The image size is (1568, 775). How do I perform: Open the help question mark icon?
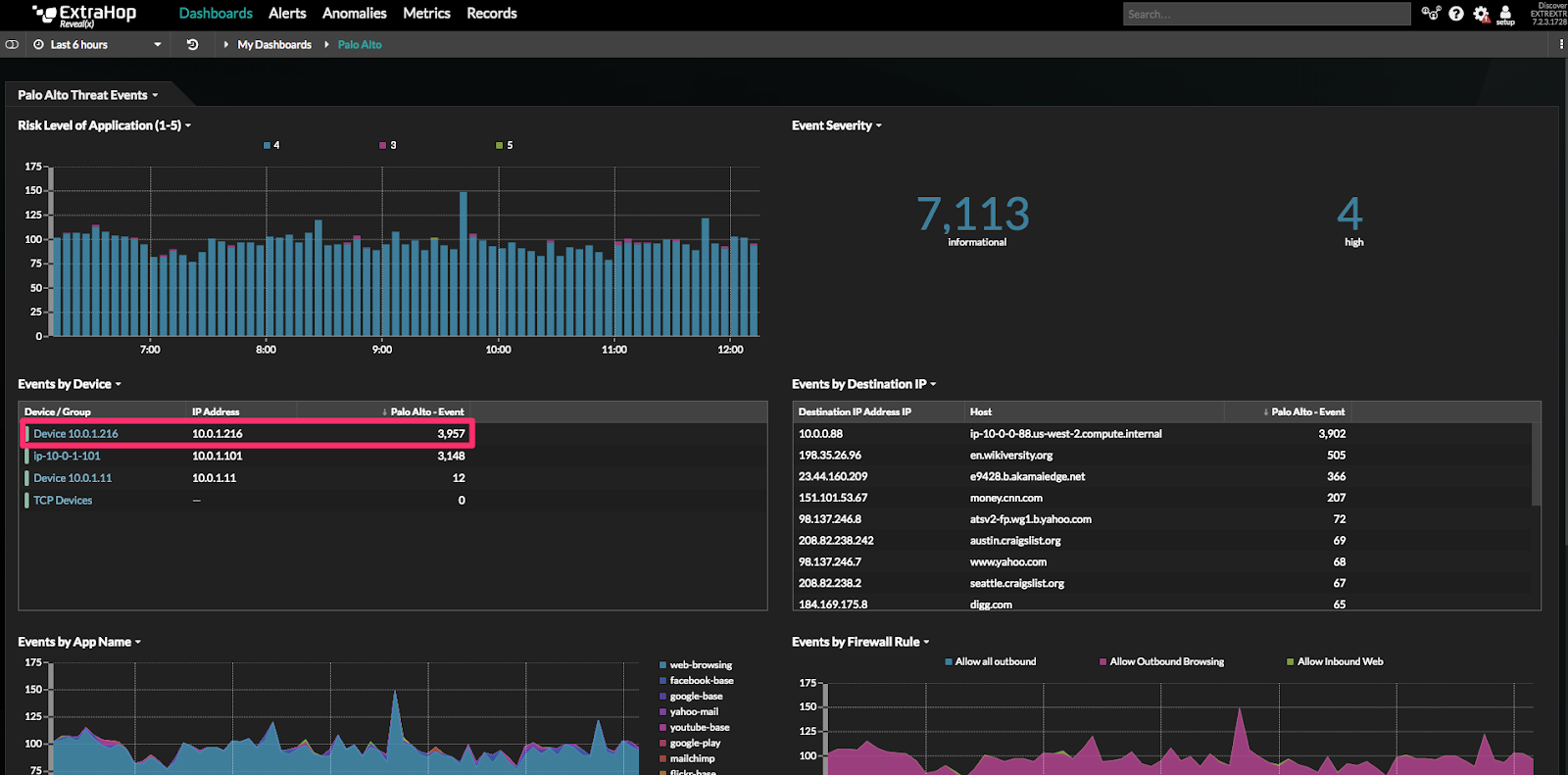(x=1456, y=14)
